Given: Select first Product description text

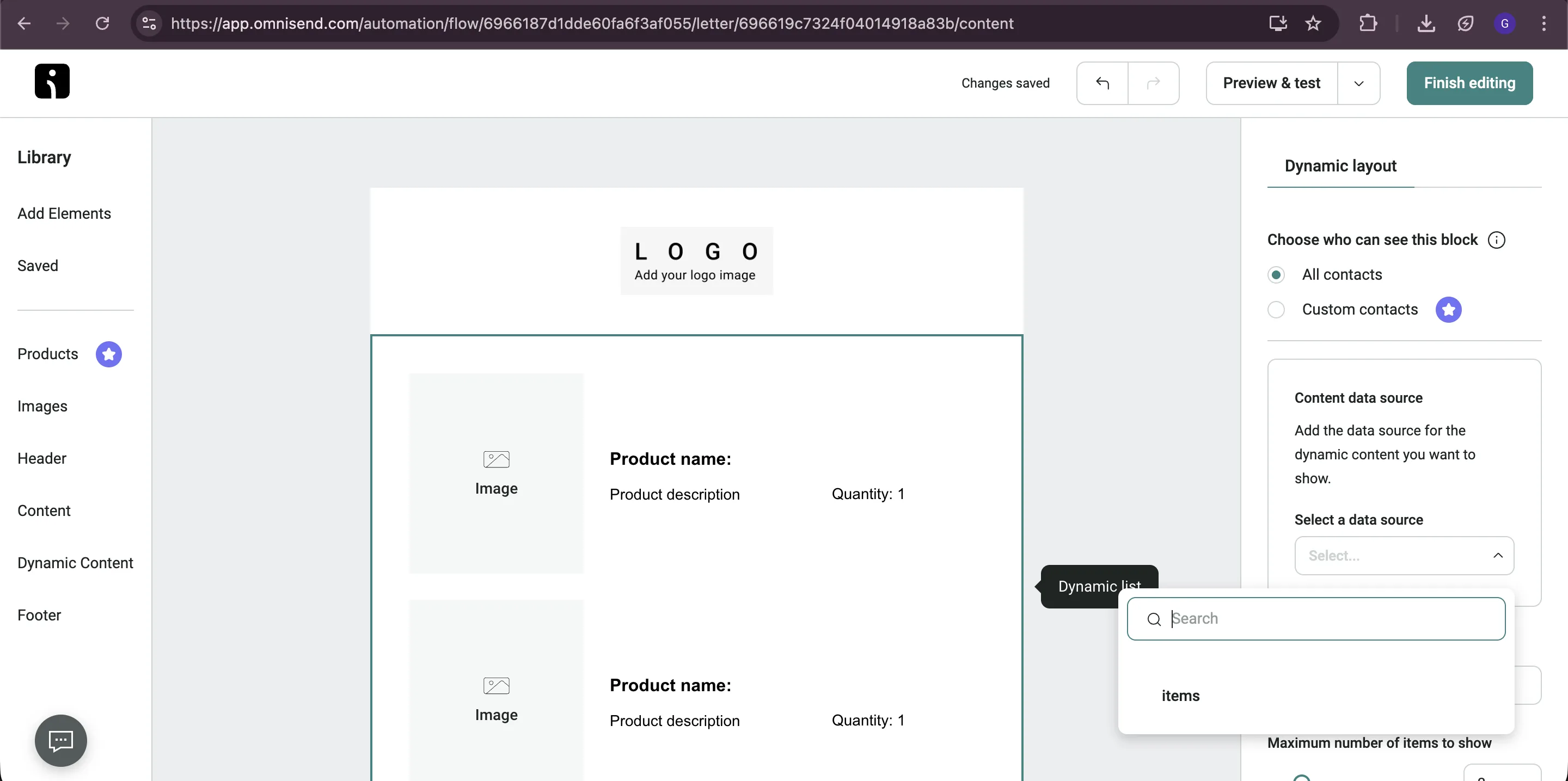Looking at the screenshot, I should (x=675, y=494).
